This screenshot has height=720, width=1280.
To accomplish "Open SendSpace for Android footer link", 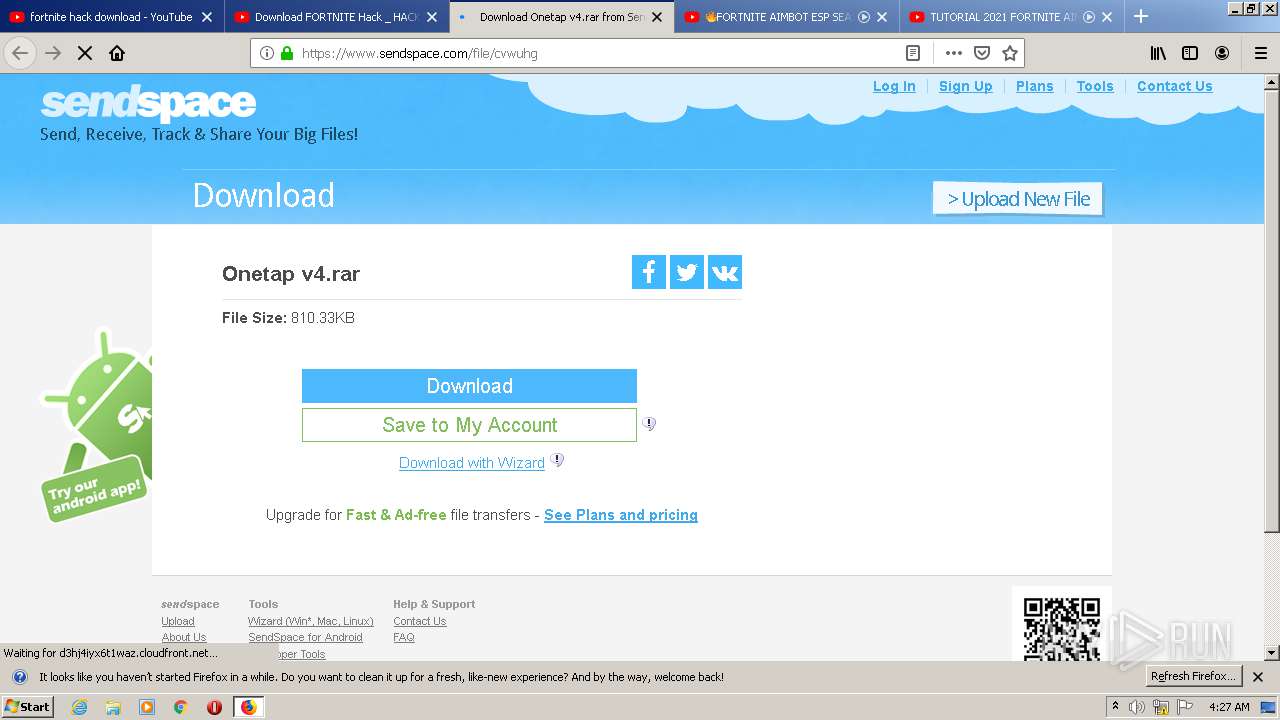I will point(306,637).
